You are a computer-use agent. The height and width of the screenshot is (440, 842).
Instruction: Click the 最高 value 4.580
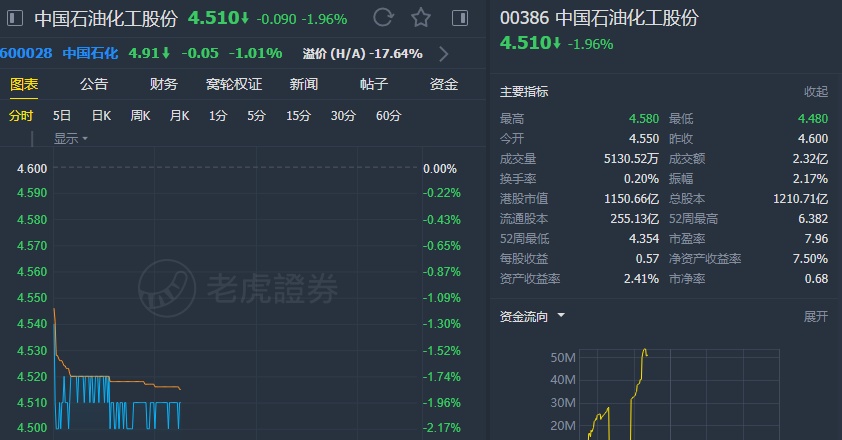tap(644, 119)
